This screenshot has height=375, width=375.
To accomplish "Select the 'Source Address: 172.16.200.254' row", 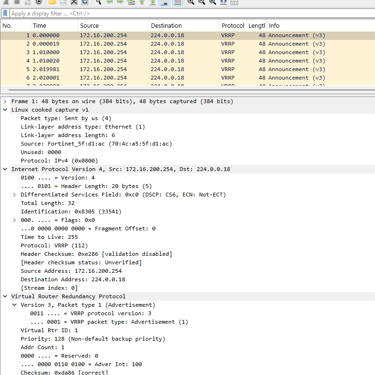I will (71, 271).
